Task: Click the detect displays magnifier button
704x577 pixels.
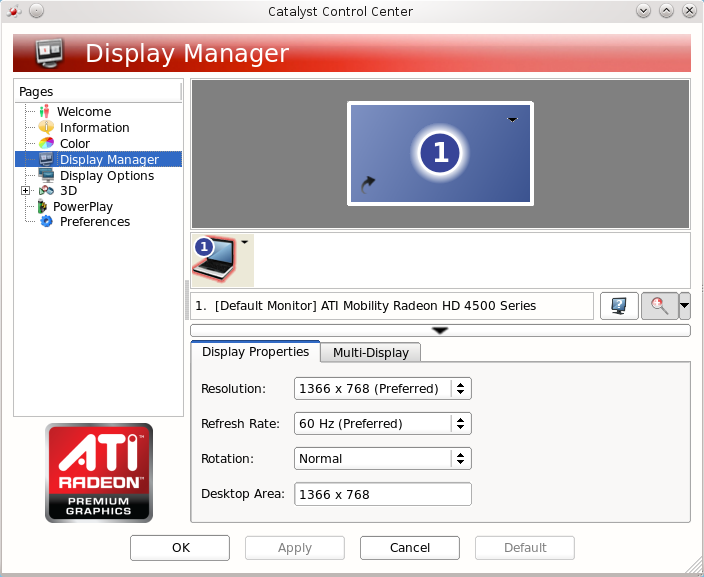Action: 659,306
